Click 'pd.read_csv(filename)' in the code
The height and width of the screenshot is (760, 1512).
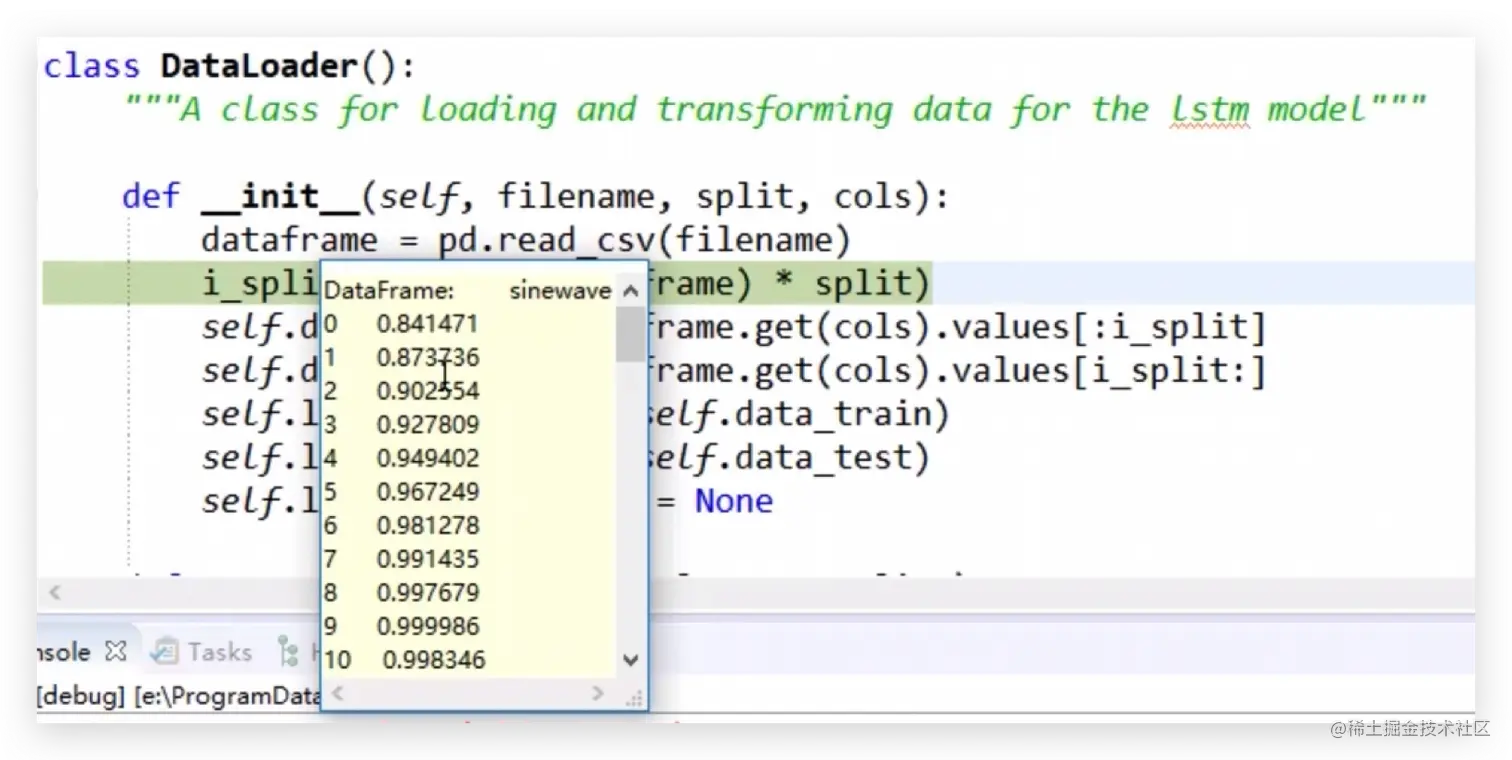(643, 240)
